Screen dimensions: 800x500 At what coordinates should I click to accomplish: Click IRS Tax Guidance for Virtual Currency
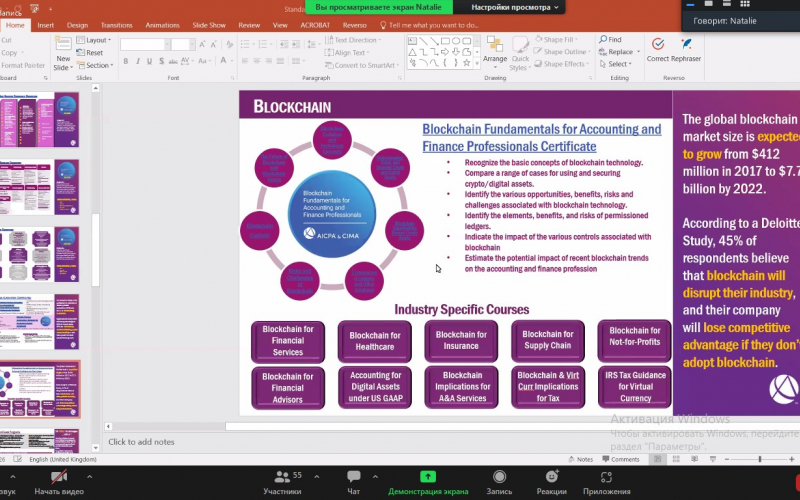pyautogui.click(x=635, y=387)
